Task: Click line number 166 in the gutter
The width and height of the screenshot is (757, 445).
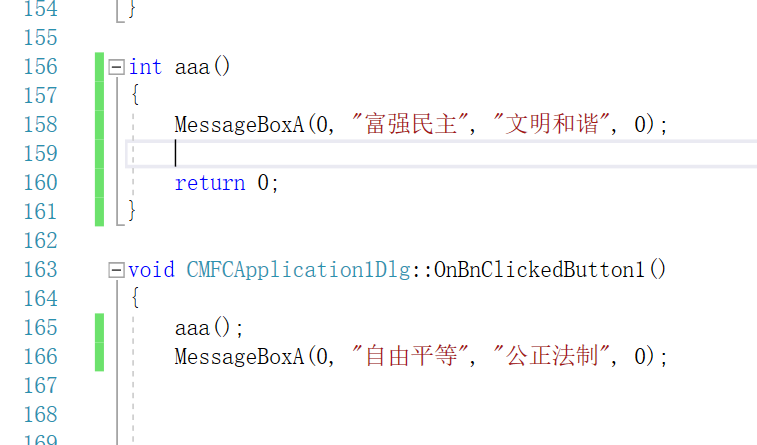Action: [x=40, y=357]
